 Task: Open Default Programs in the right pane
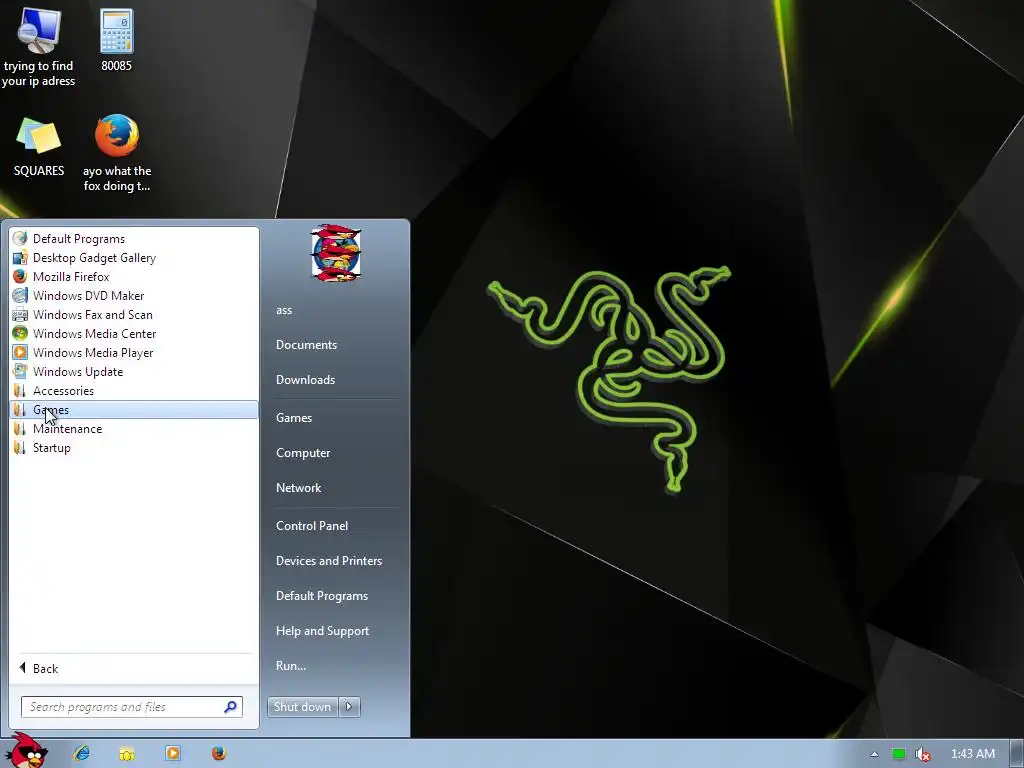coord(322,596)
